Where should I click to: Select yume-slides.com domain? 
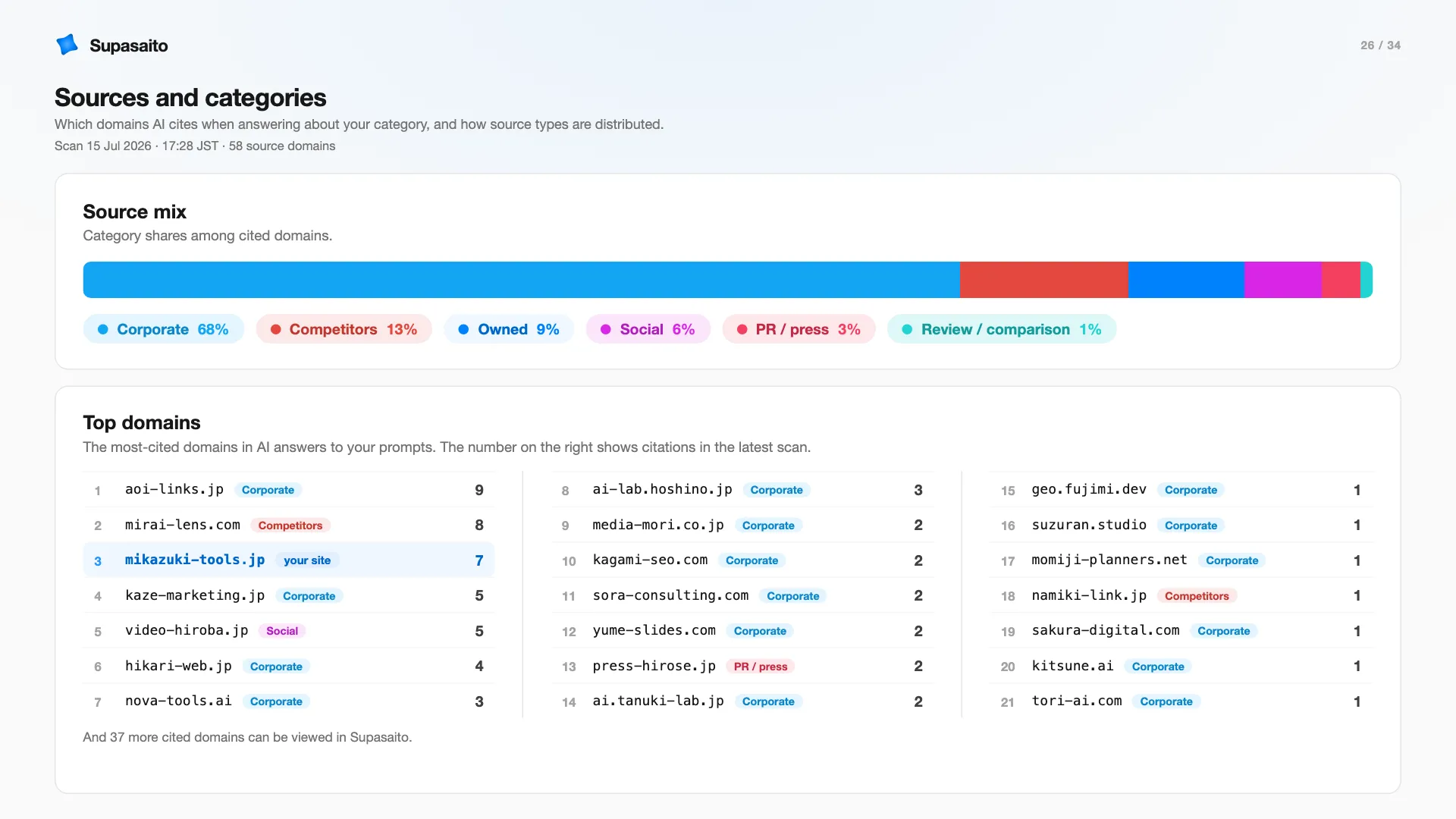click(742, 631)
